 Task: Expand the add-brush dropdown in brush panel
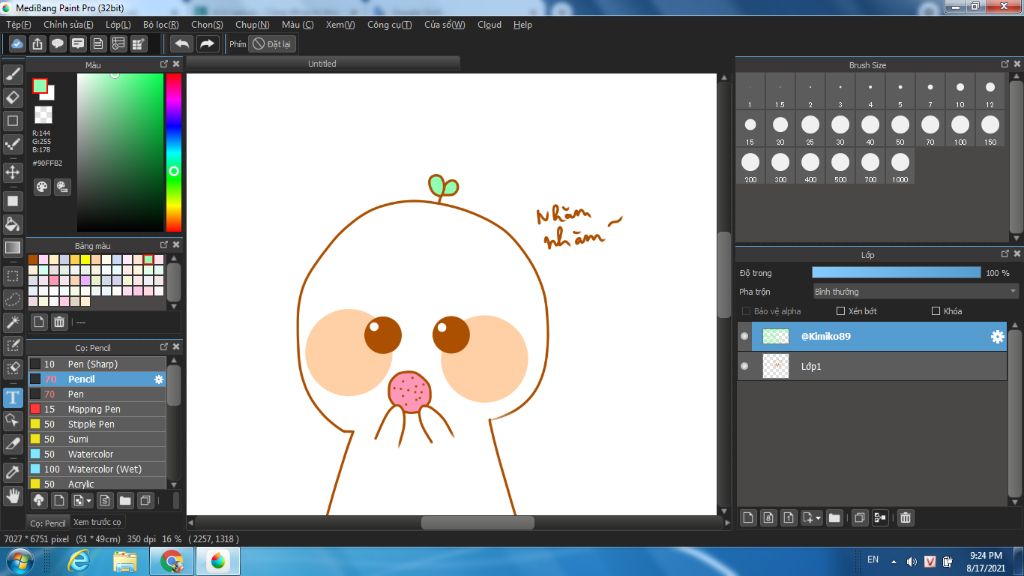[x=89, y=500]
